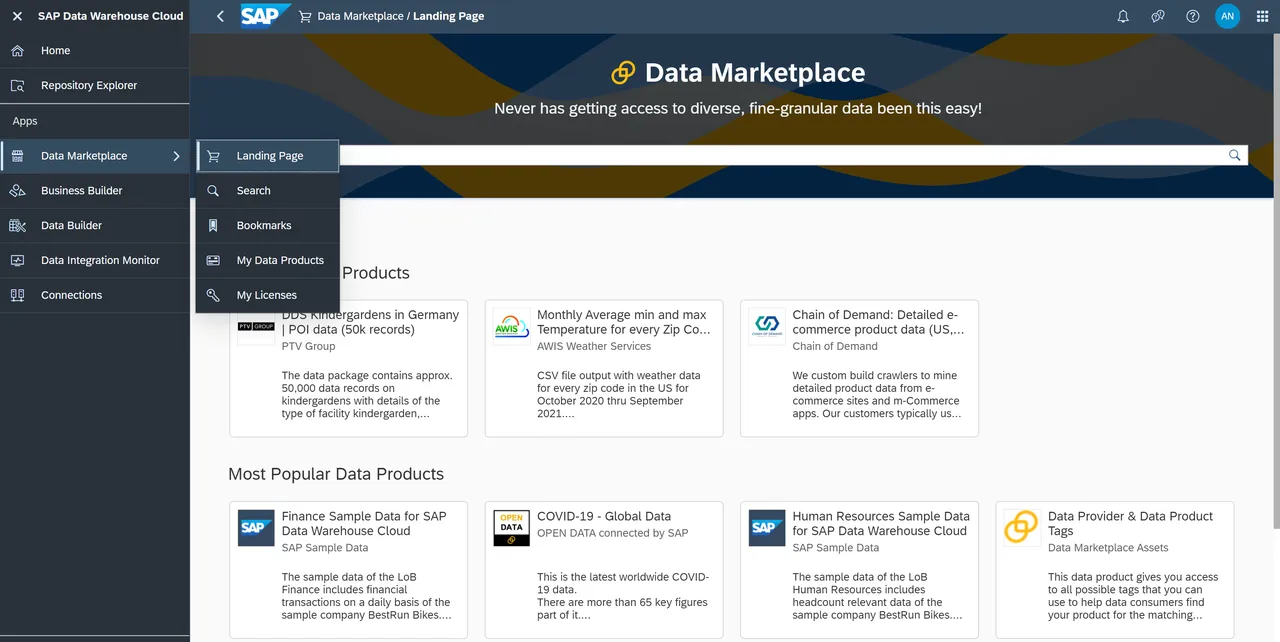
Task: Open the Connections icon
Action: point(17,296)
